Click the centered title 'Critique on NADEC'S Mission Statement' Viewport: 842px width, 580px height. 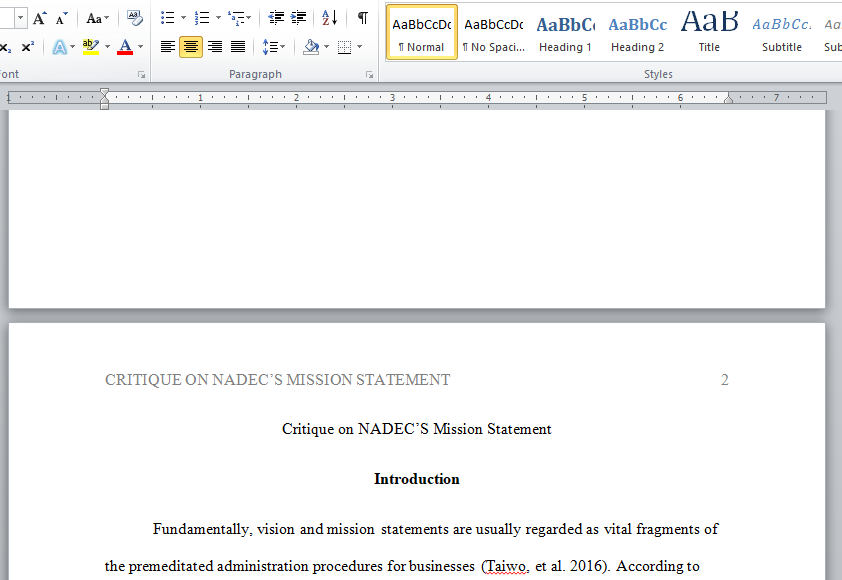coord(417,429)
